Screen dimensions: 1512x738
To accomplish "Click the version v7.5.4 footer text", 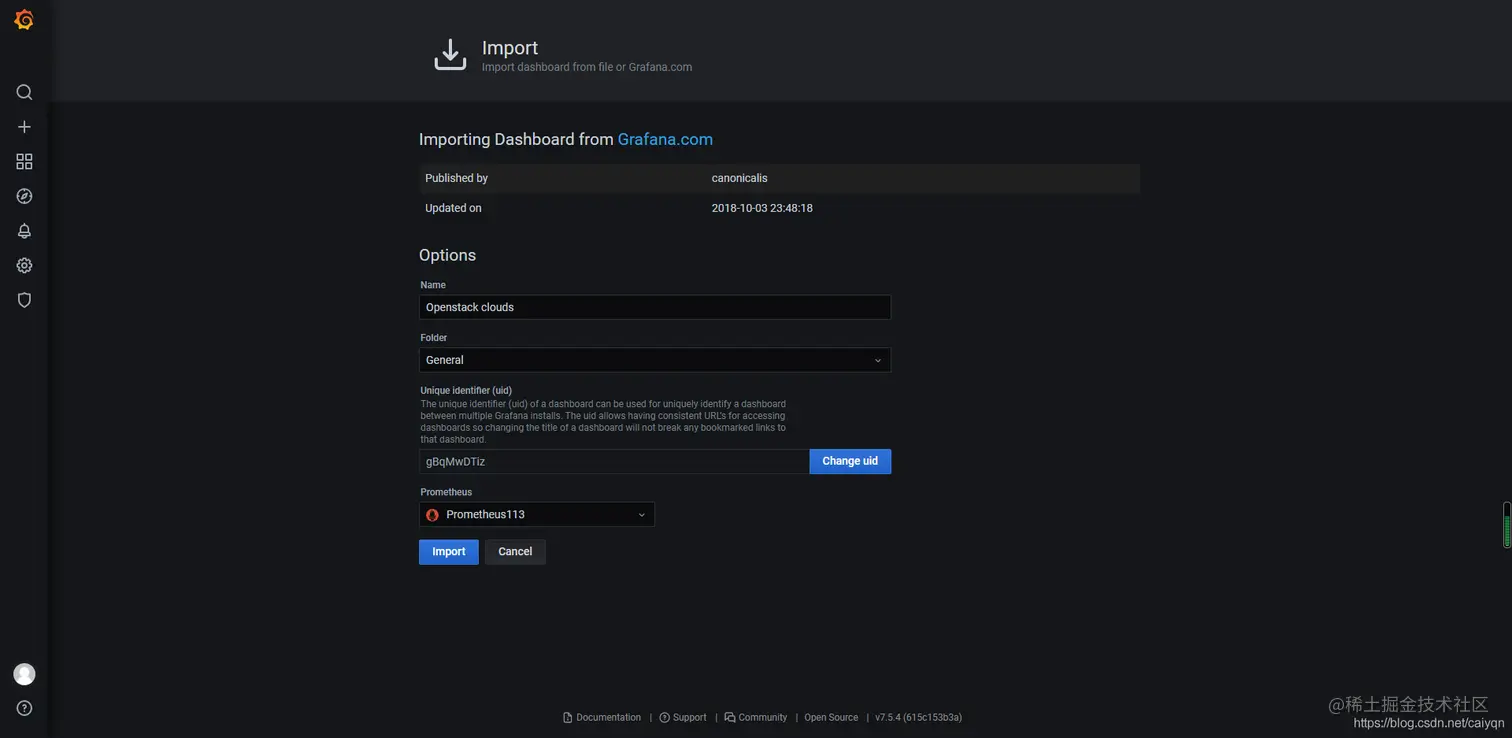I will [919, 717].
